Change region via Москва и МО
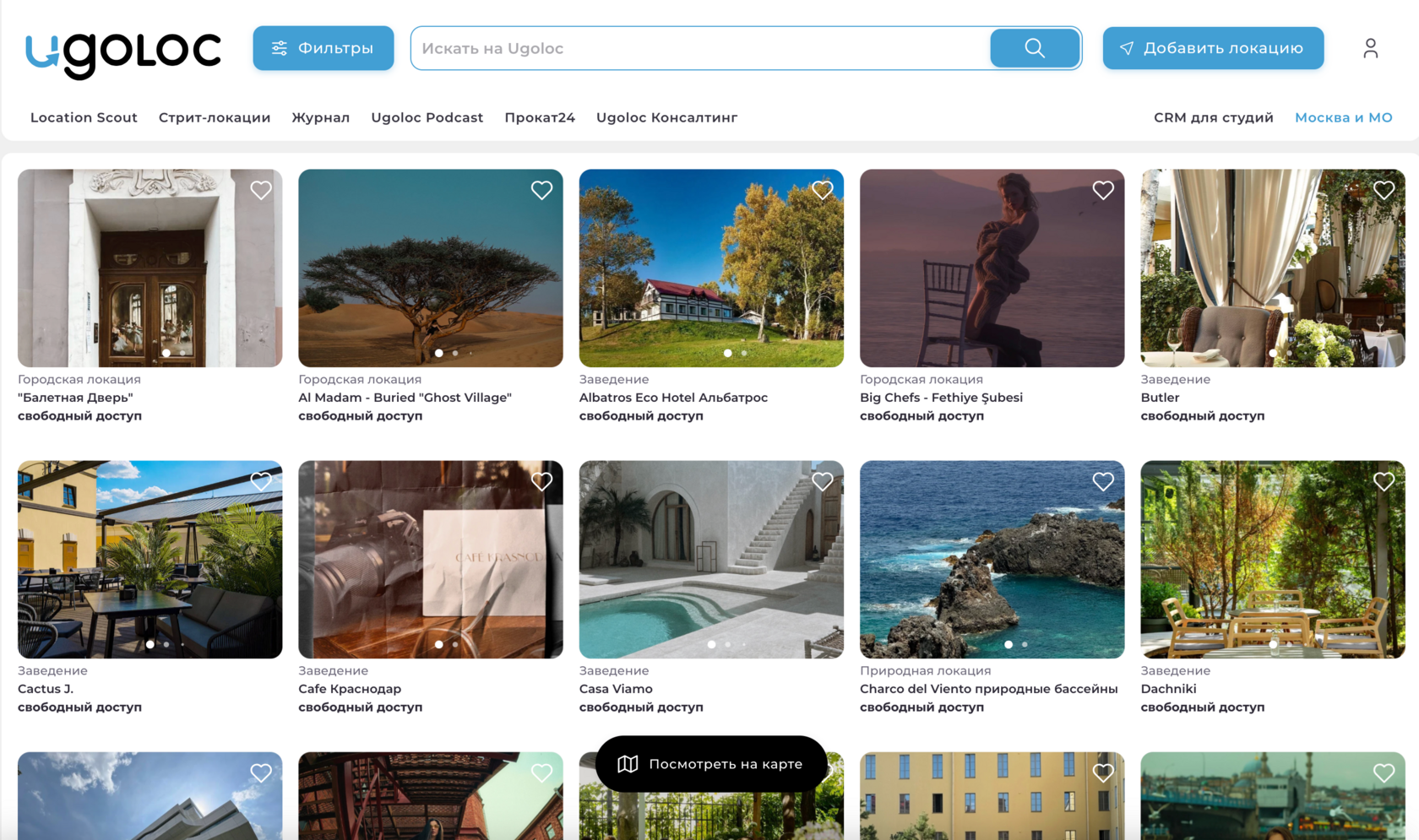The width and height of the screenshot is (1419, 840). (1344, 117)
